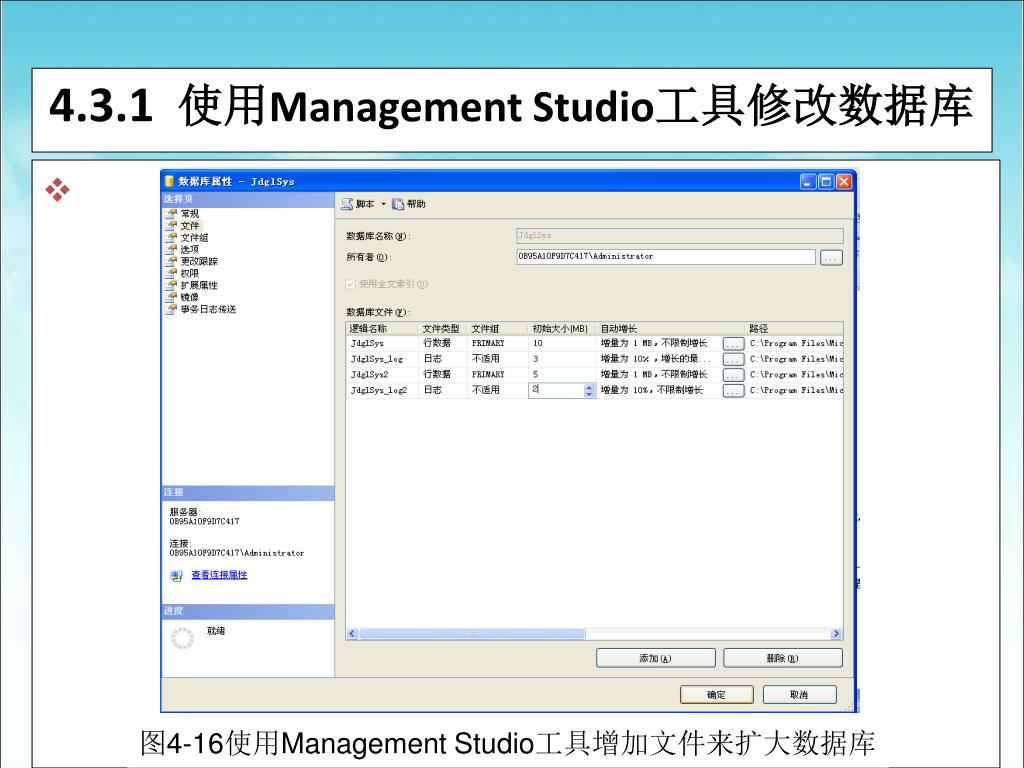Image resolution: width=1024 pixels, height=768 pixels.
Task: Select the JdglSys logical name cell
Action: pos(382,343)
